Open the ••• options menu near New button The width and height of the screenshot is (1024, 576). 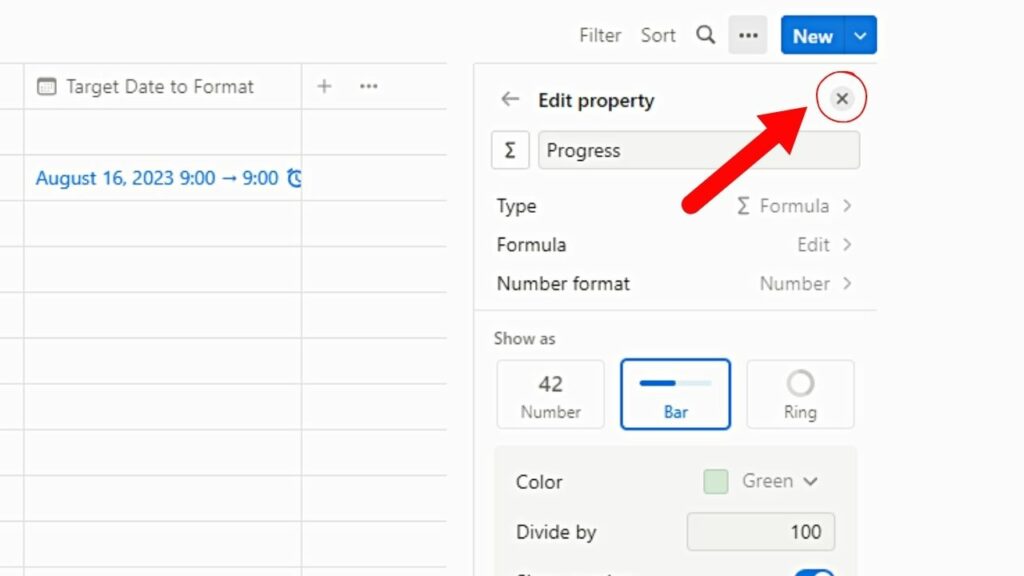coord(747,34)
